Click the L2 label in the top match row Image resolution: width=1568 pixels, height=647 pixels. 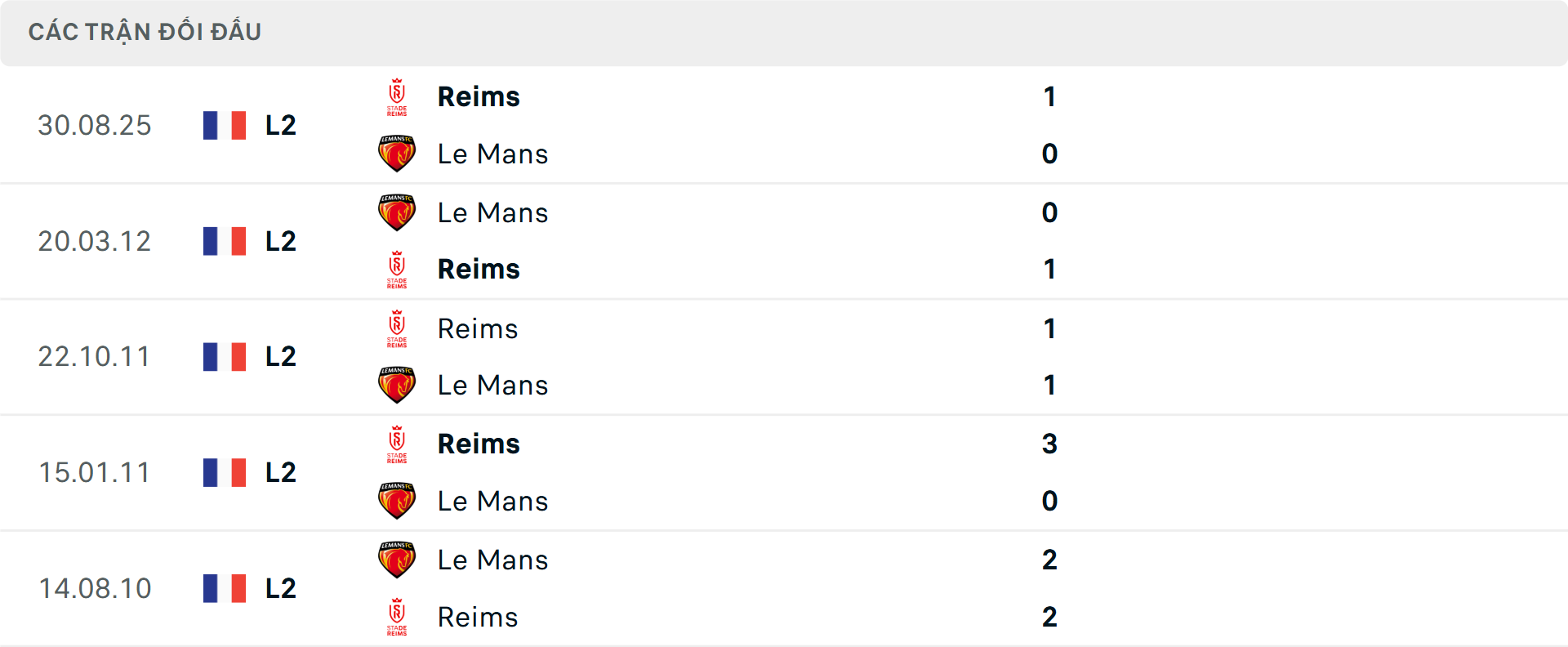[x=279, y=125]
